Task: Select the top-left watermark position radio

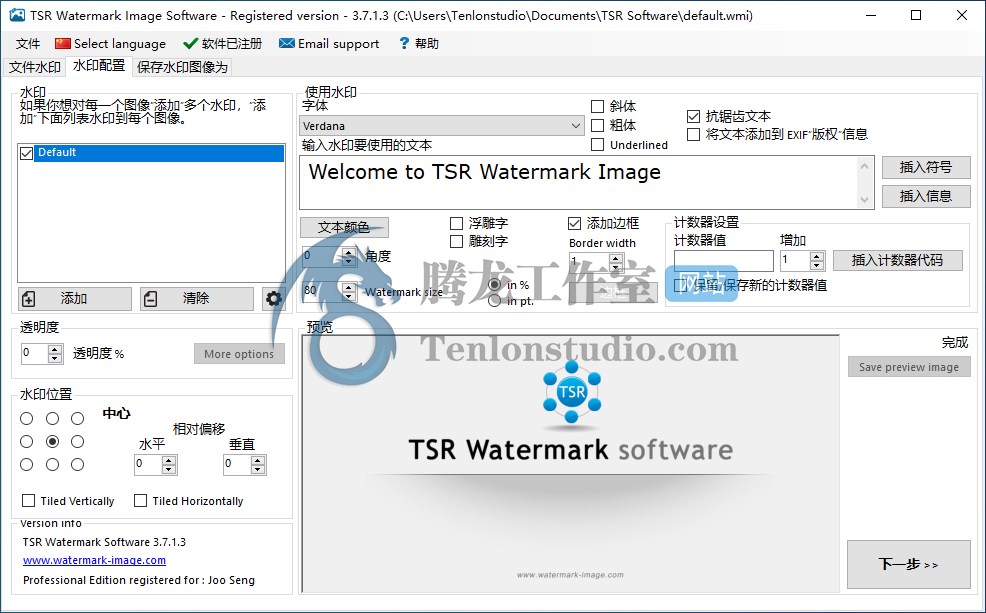Action: pyautogui.click(x=26, y=418)
